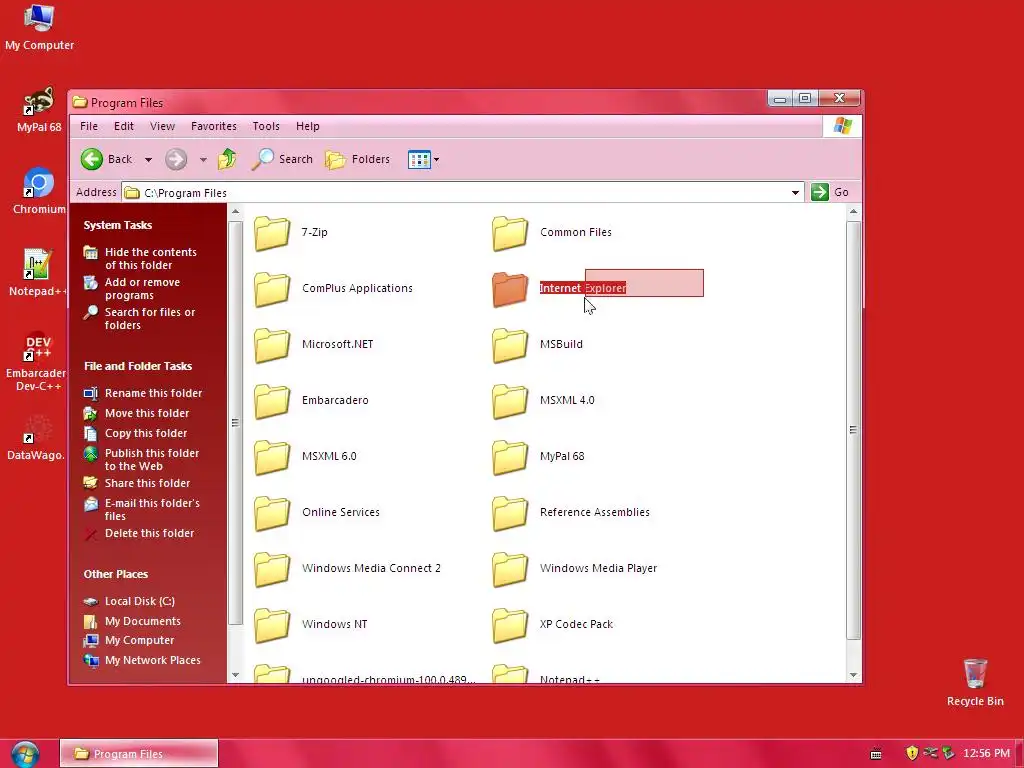The width and height of the screenshot is (1024, 768).
Task: Open the Help menu
Action: click(308, 126)
